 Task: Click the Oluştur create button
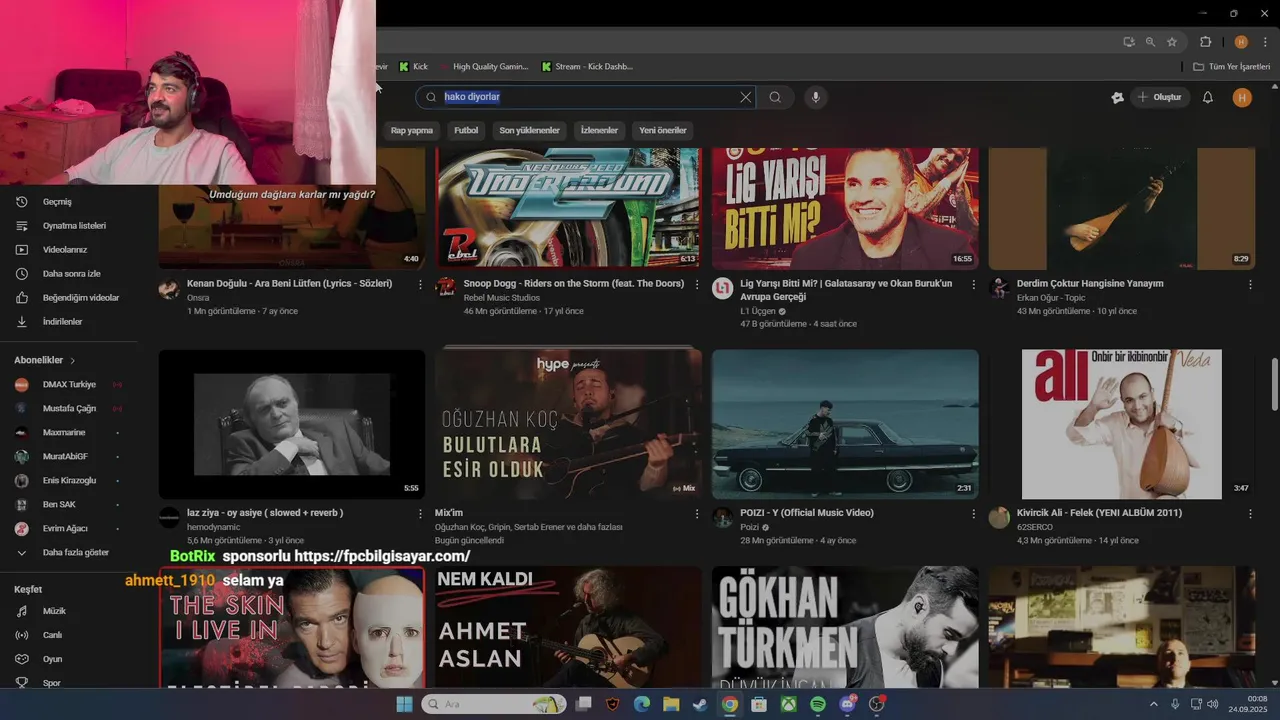pyautogui.click(x=1160, y=97)
